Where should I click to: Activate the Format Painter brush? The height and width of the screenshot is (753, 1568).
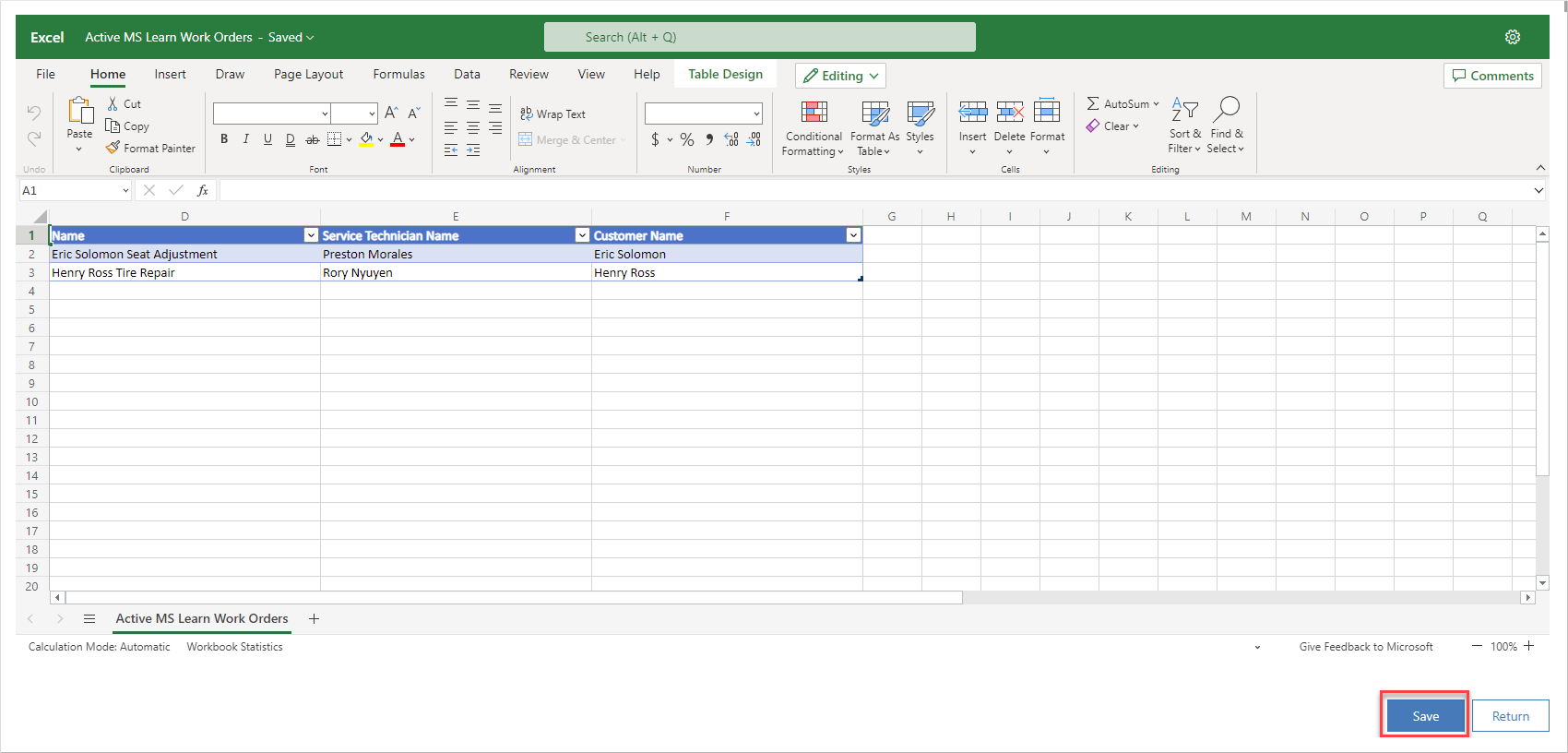pyautogui.click(x=150, y=148)
